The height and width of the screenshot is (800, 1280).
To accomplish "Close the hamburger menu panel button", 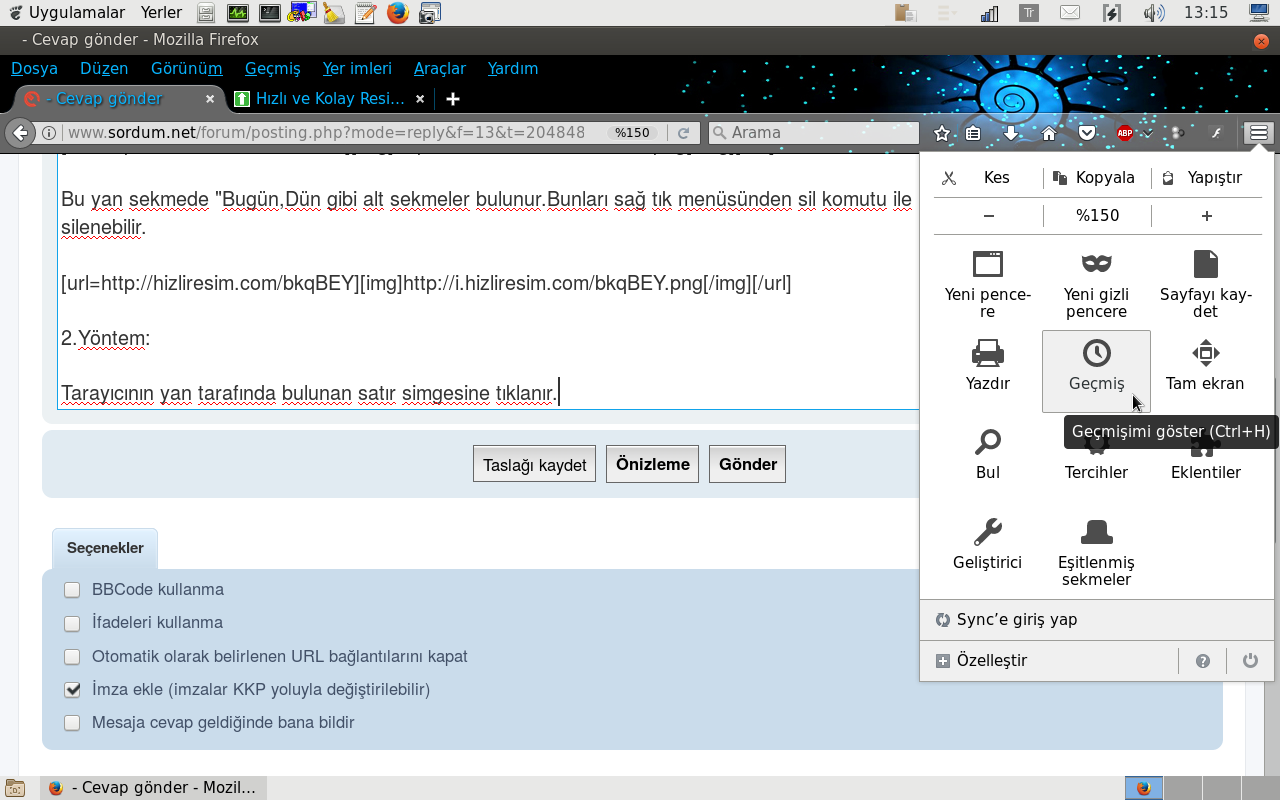I will pyautogui.click(x=1258, y=132).
